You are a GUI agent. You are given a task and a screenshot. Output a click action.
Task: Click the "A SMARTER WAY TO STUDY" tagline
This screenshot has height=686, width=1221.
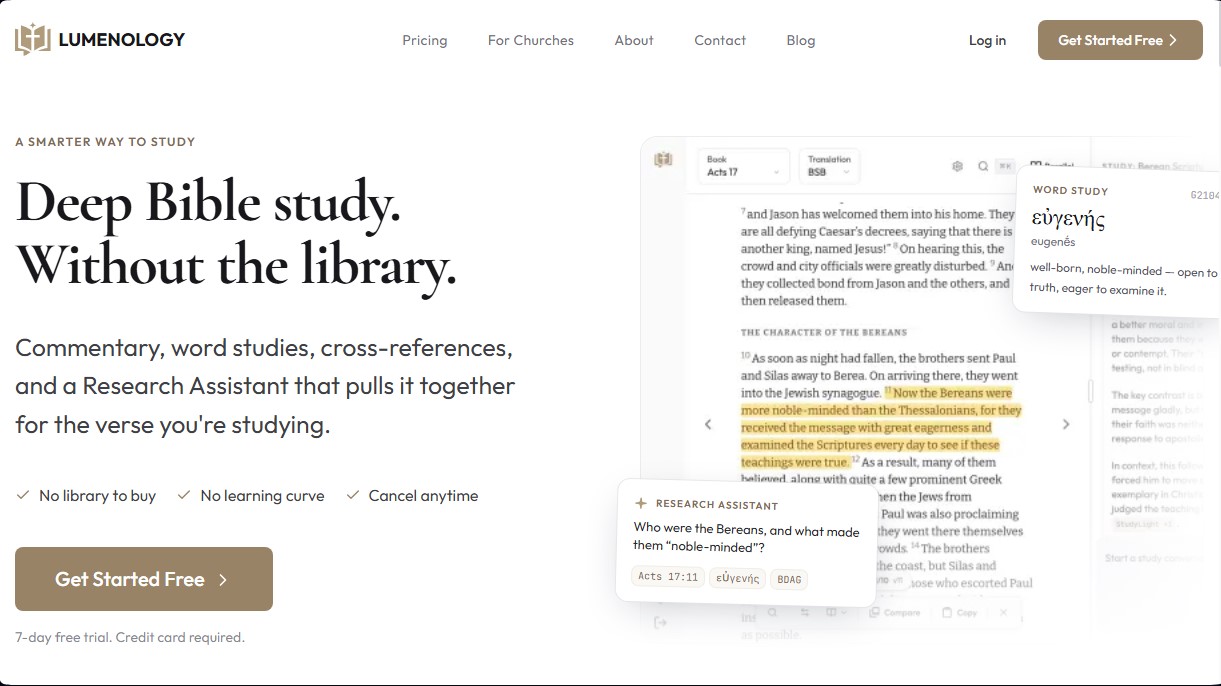tap(105, 142)
